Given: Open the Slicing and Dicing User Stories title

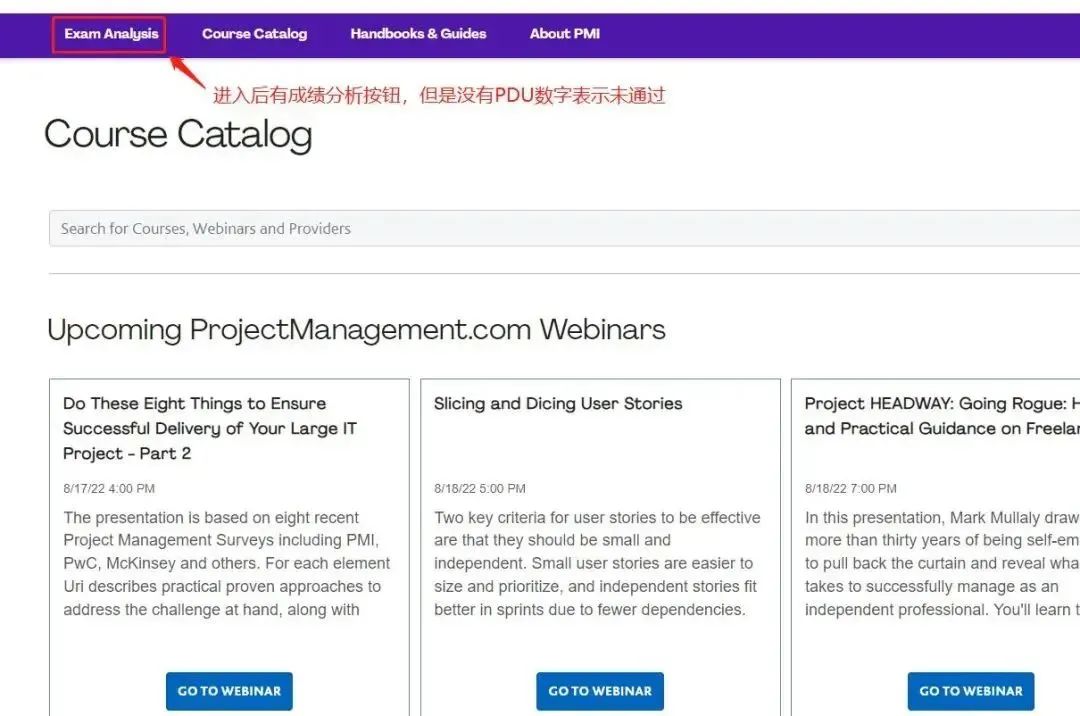Looking at the screenshot, I should [558, 404].
